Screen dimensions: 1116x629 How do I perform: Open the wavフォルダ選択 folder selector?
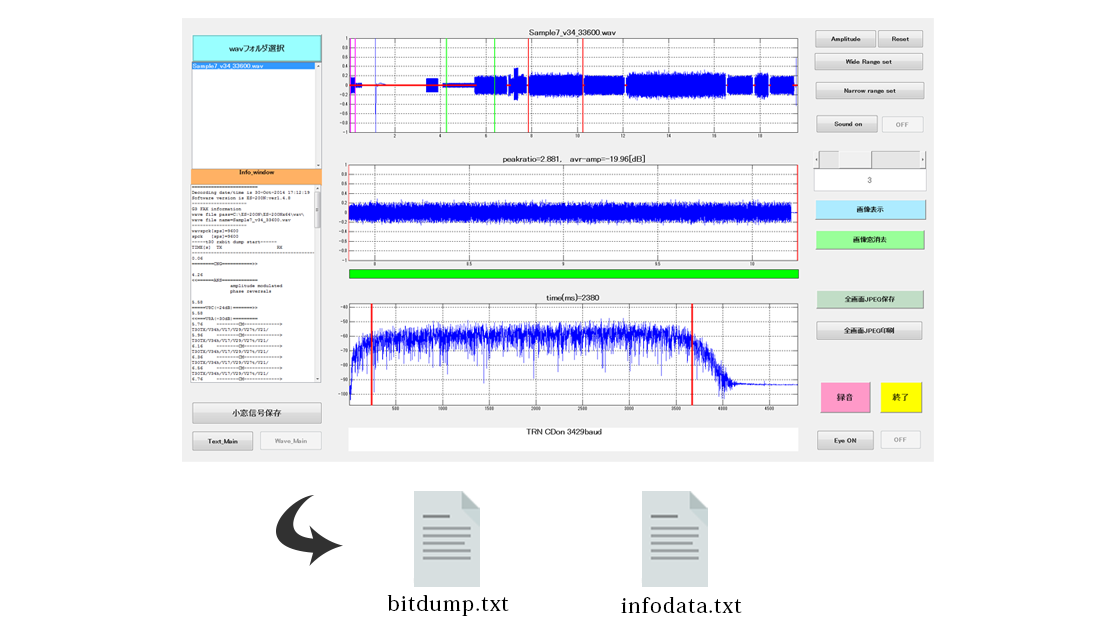click(256, 48)
